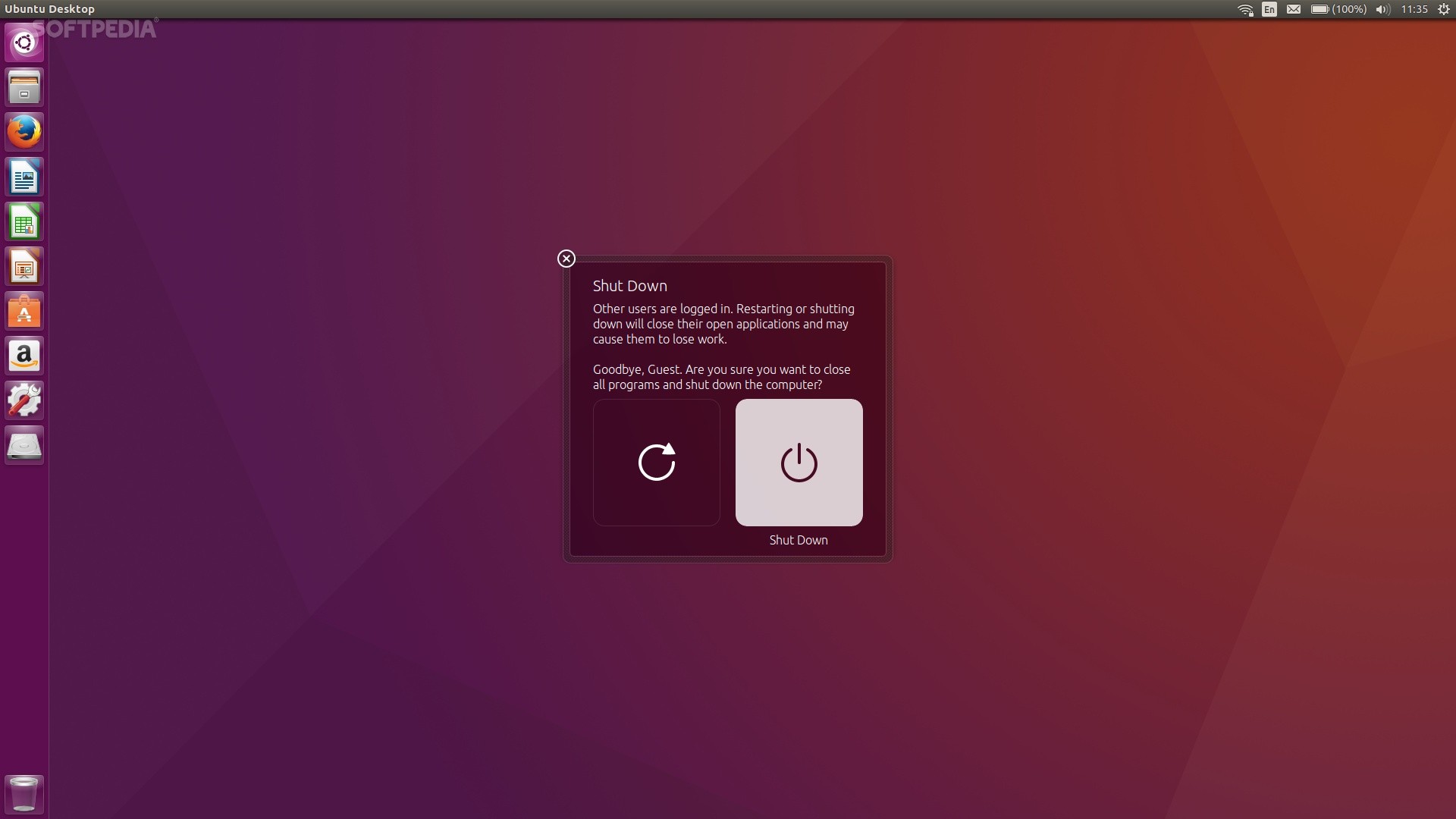Click the Restart circular arrow button
The width and height of the screenshot is (1456, 819).
pos(656,462)
